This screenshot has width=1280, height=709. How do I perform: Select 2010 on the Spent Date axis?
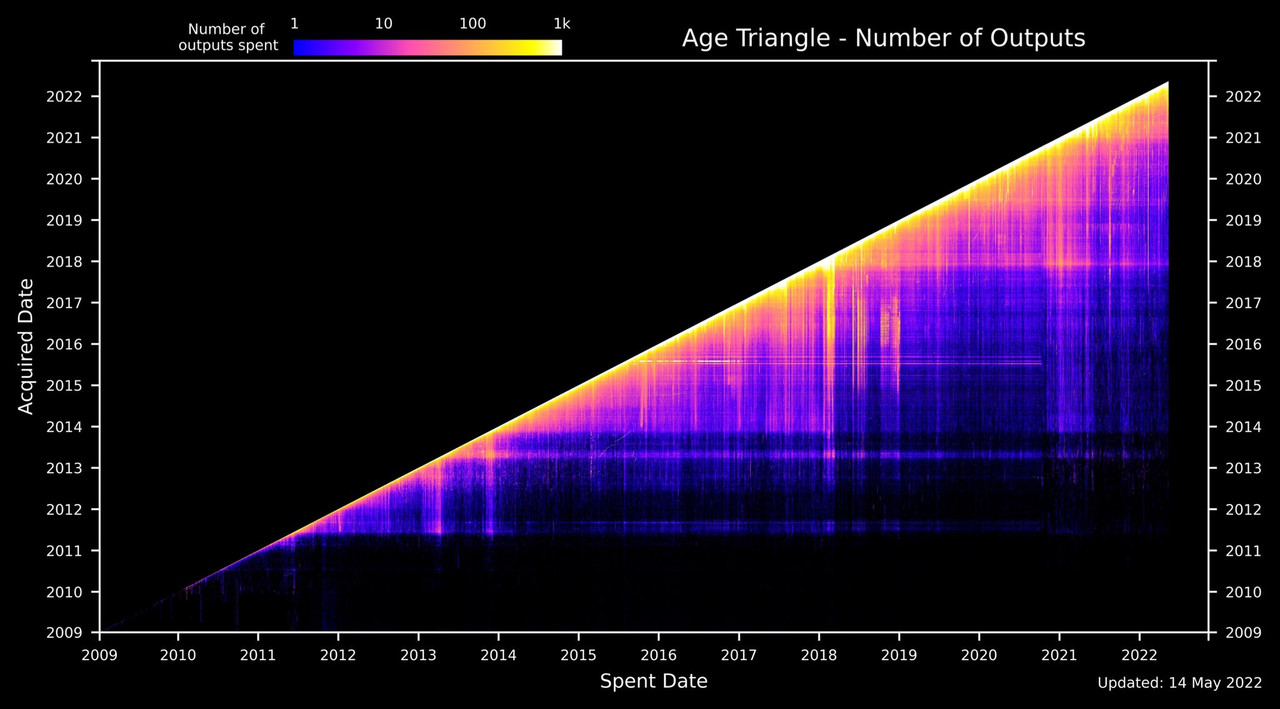[x=178, y=654]
